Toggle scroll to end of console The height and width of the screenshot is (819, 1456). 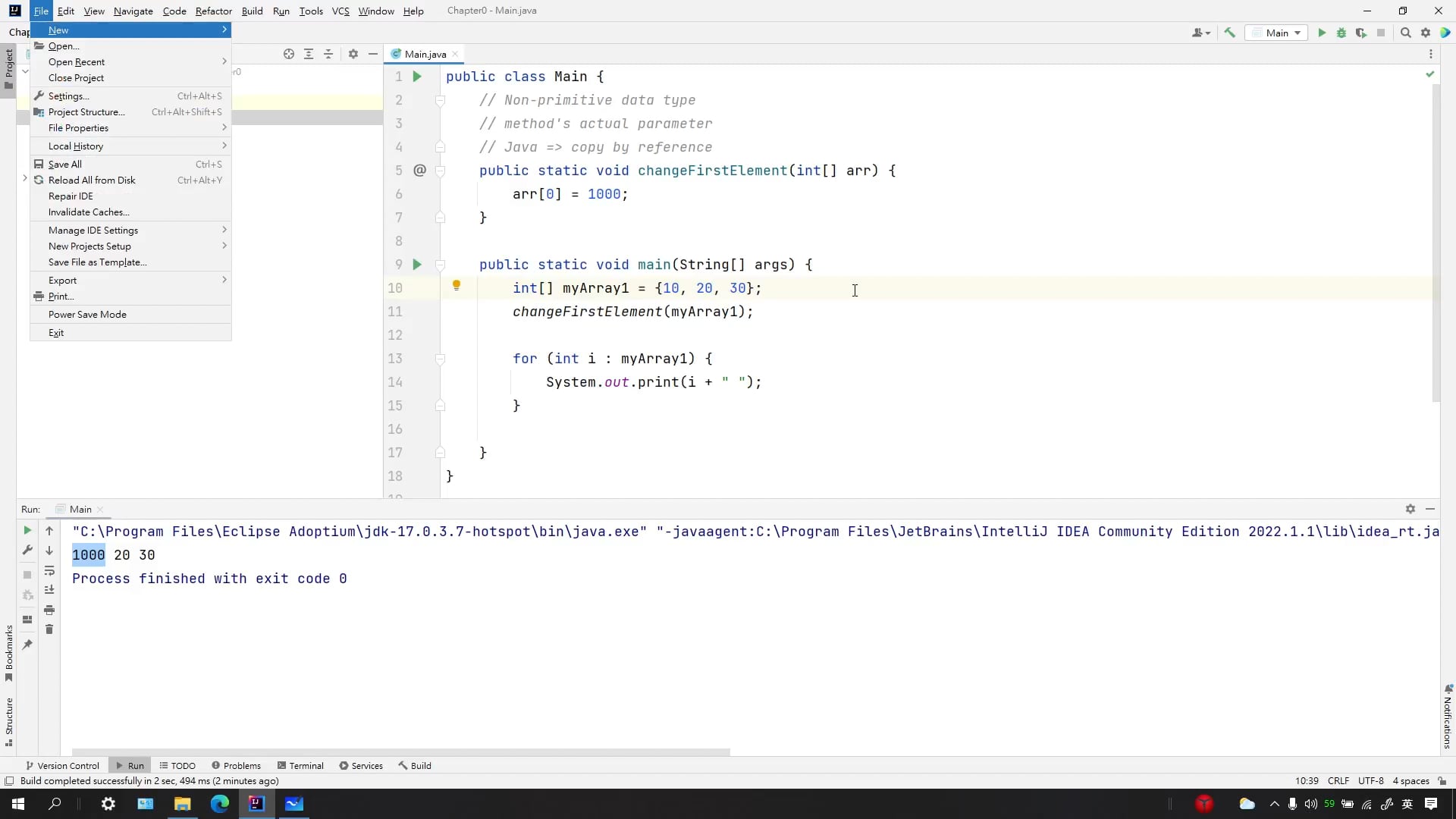[x=49, y=590]
